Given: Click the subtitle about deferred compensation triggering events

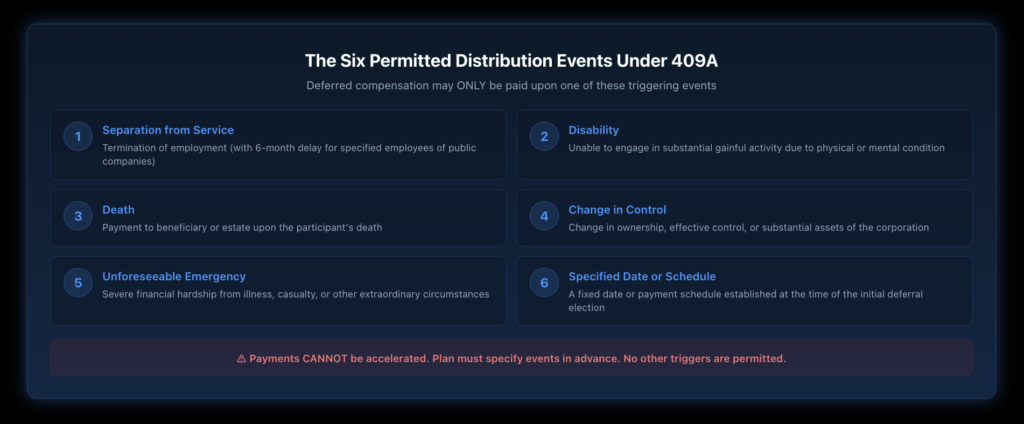Looking at the screenshot, I should 511,86.
